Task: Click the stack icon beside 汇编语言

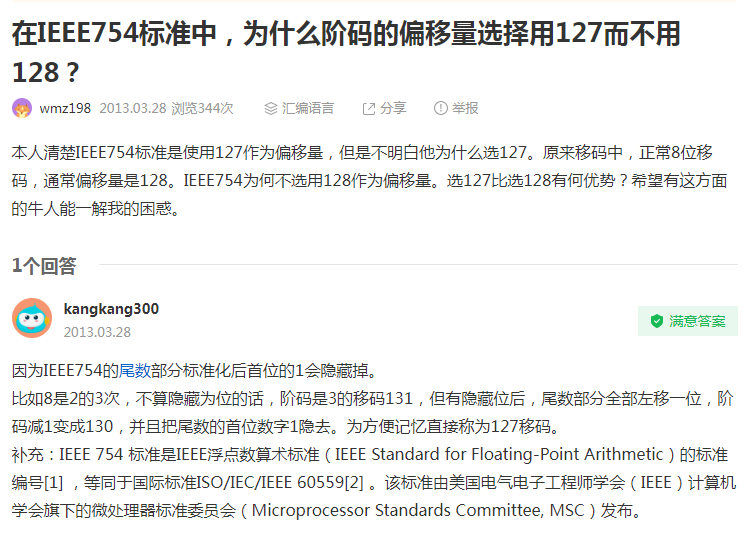Action: [x=270, y=108]
